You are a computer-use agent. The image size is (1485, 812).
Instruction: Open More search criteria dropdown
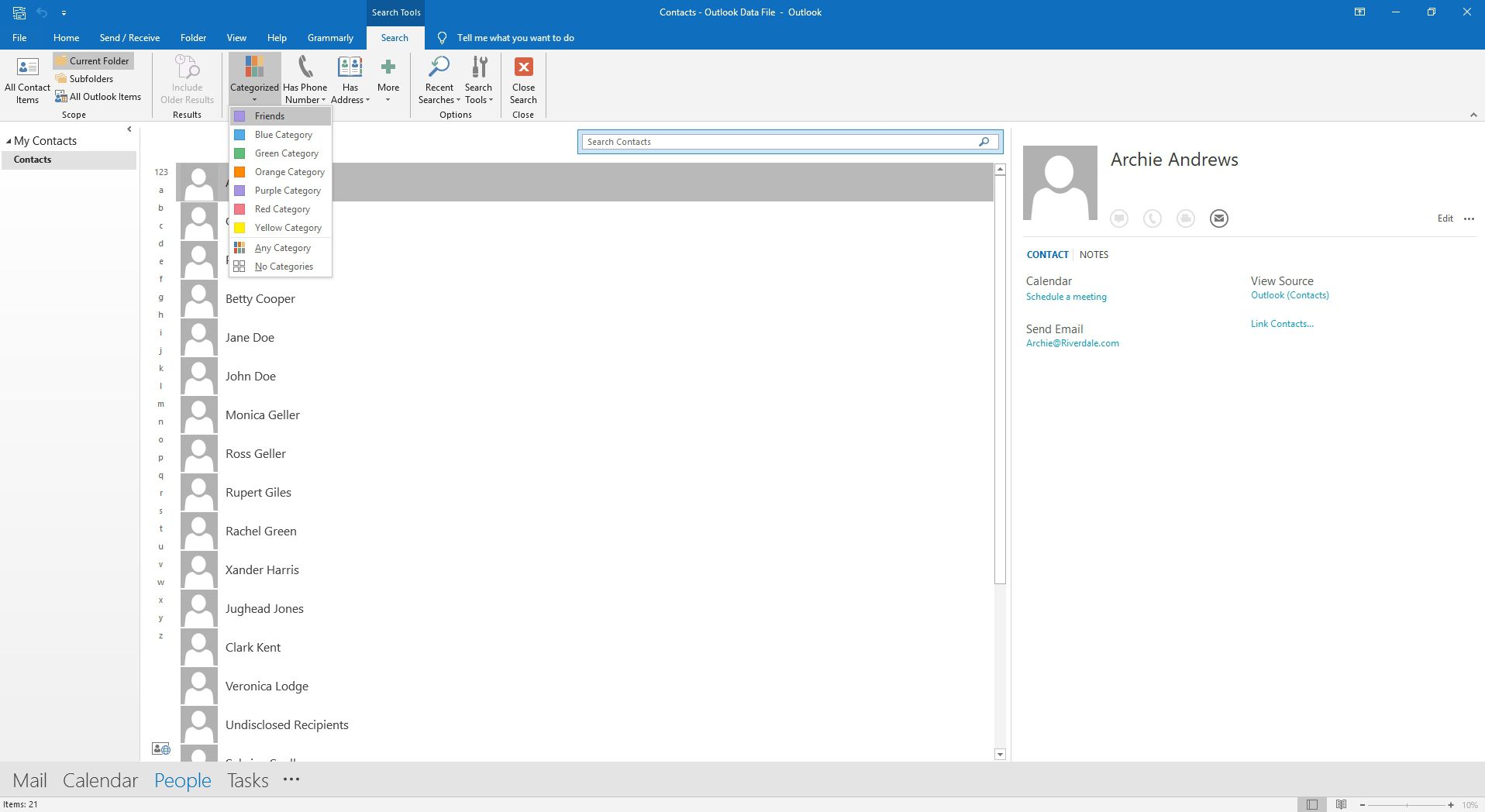(x=388, y=80)
